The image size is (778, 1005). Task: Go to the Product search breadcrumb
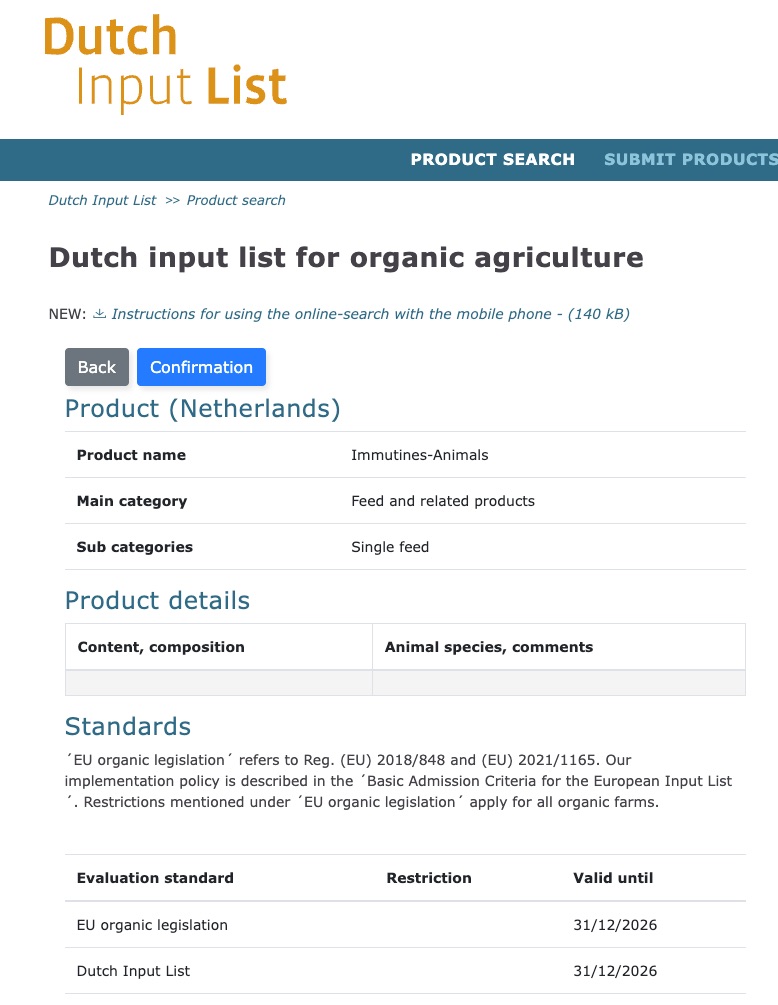pyautogui.click(x=236, y=200)
